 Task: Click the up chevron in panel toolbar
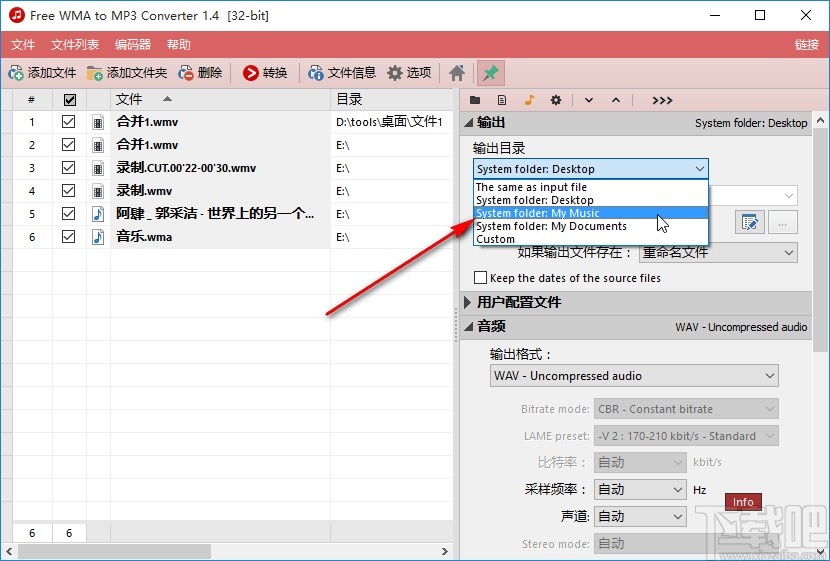click(616, 100)
